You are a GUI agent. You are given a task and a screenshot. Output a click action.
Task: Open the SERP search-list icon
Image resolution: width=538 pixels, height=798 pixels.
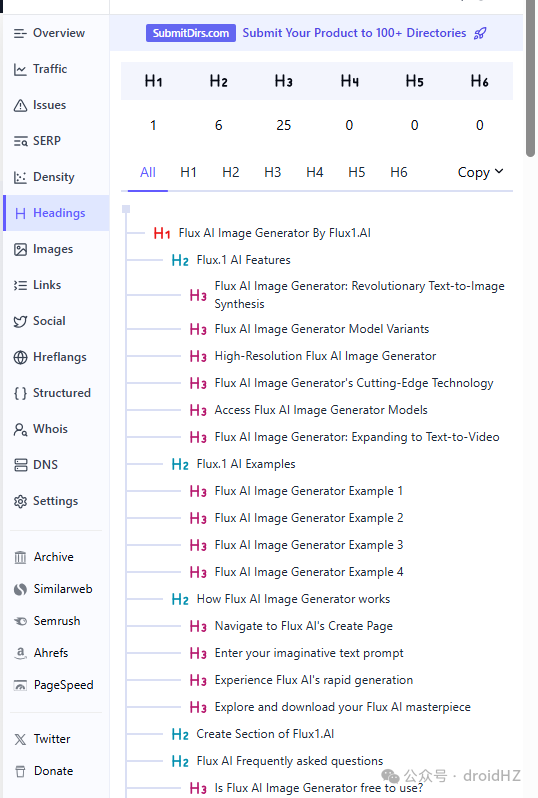(20, 141)
